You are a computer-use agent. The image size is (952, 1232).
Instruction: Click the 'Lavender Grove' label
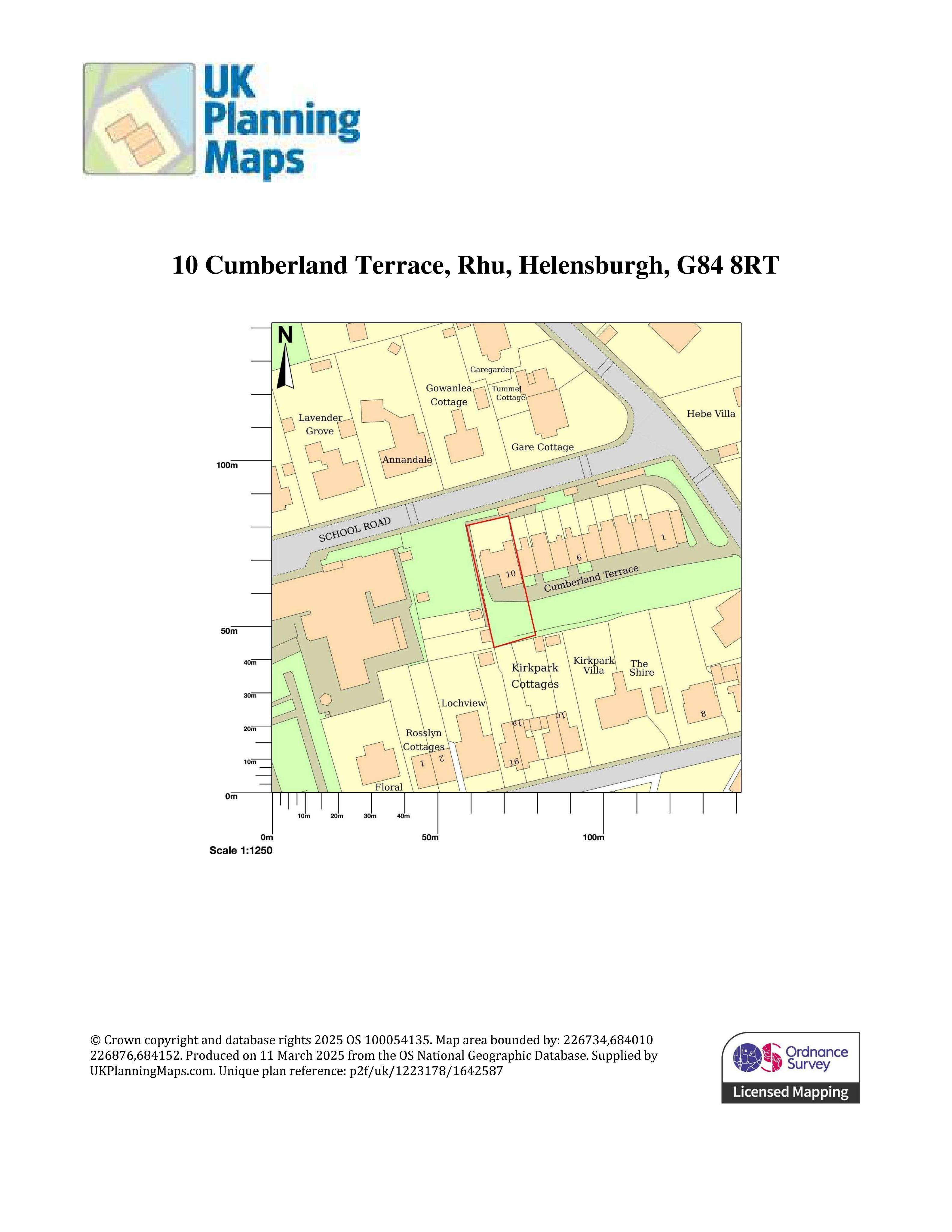[x=320, y=424]
